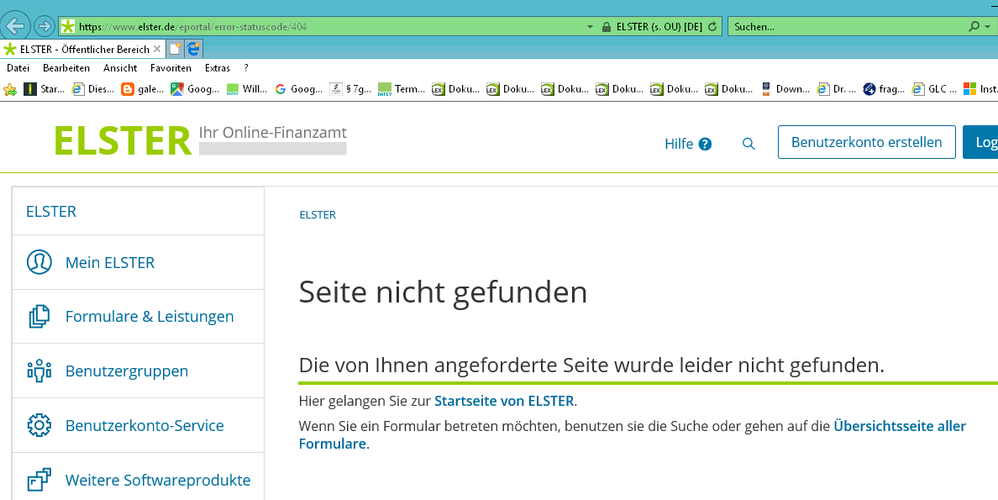This screenshot has height=500, width=998.
Task: Open the magnifier search icon in ELSTER header
Action: click(748, 144)
